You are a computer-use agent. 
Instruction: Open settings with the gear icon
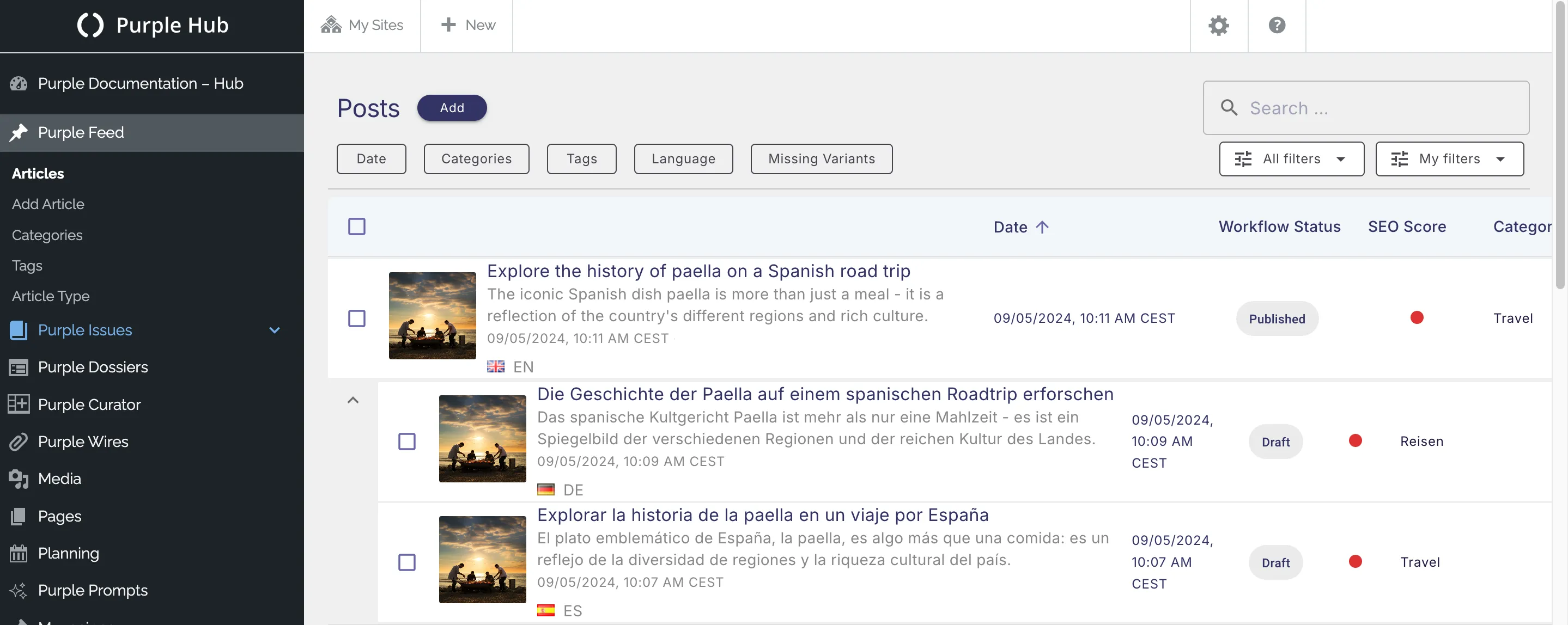(1219, 26)
